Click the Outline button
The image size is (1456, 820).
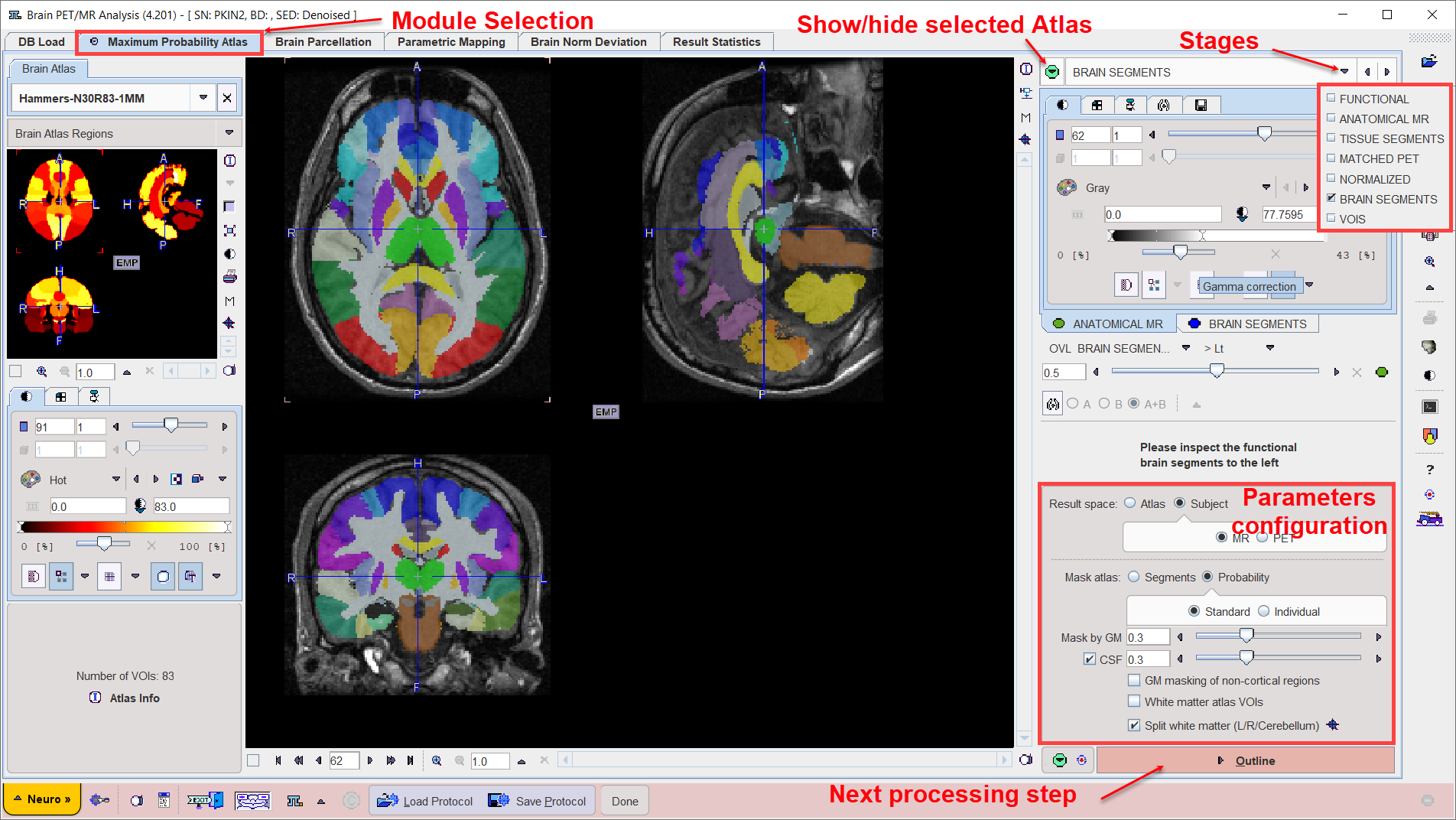click(1246, 760)
